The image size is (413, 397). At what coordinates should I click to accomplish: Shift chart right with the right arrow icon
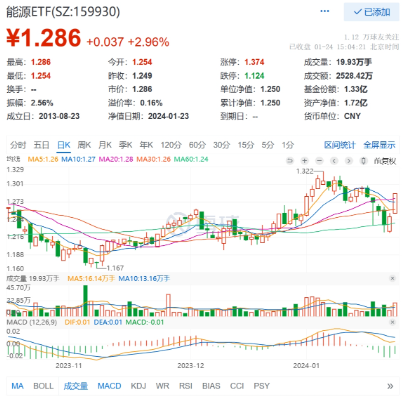tap(349, 161)
